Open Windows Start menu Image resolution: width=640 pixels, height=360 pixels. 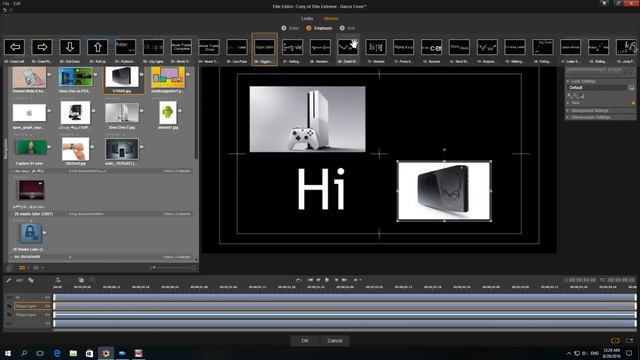(8, 353)
